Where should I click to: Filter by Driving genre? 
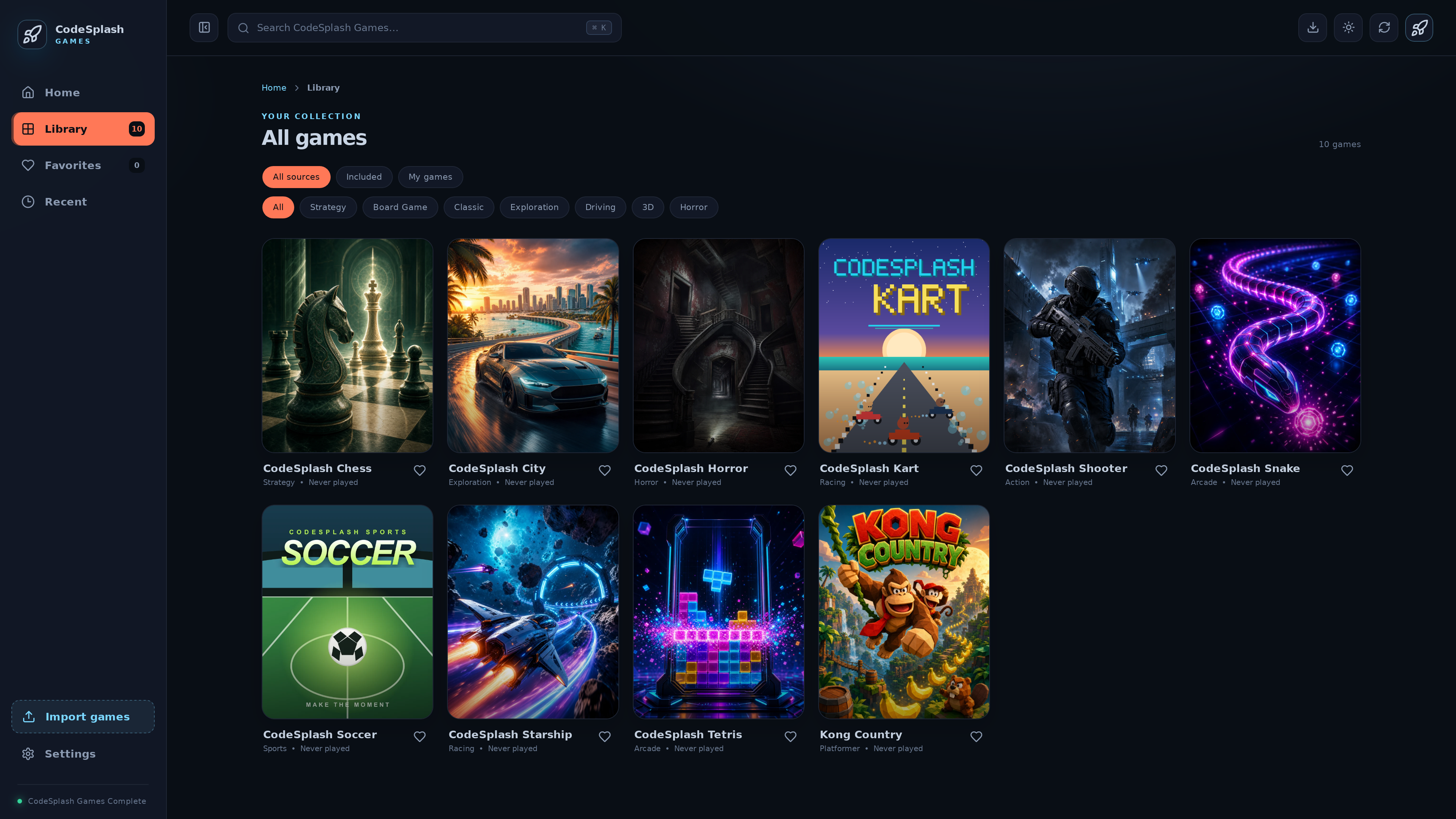pyautogui.click(x=600, y=207)
